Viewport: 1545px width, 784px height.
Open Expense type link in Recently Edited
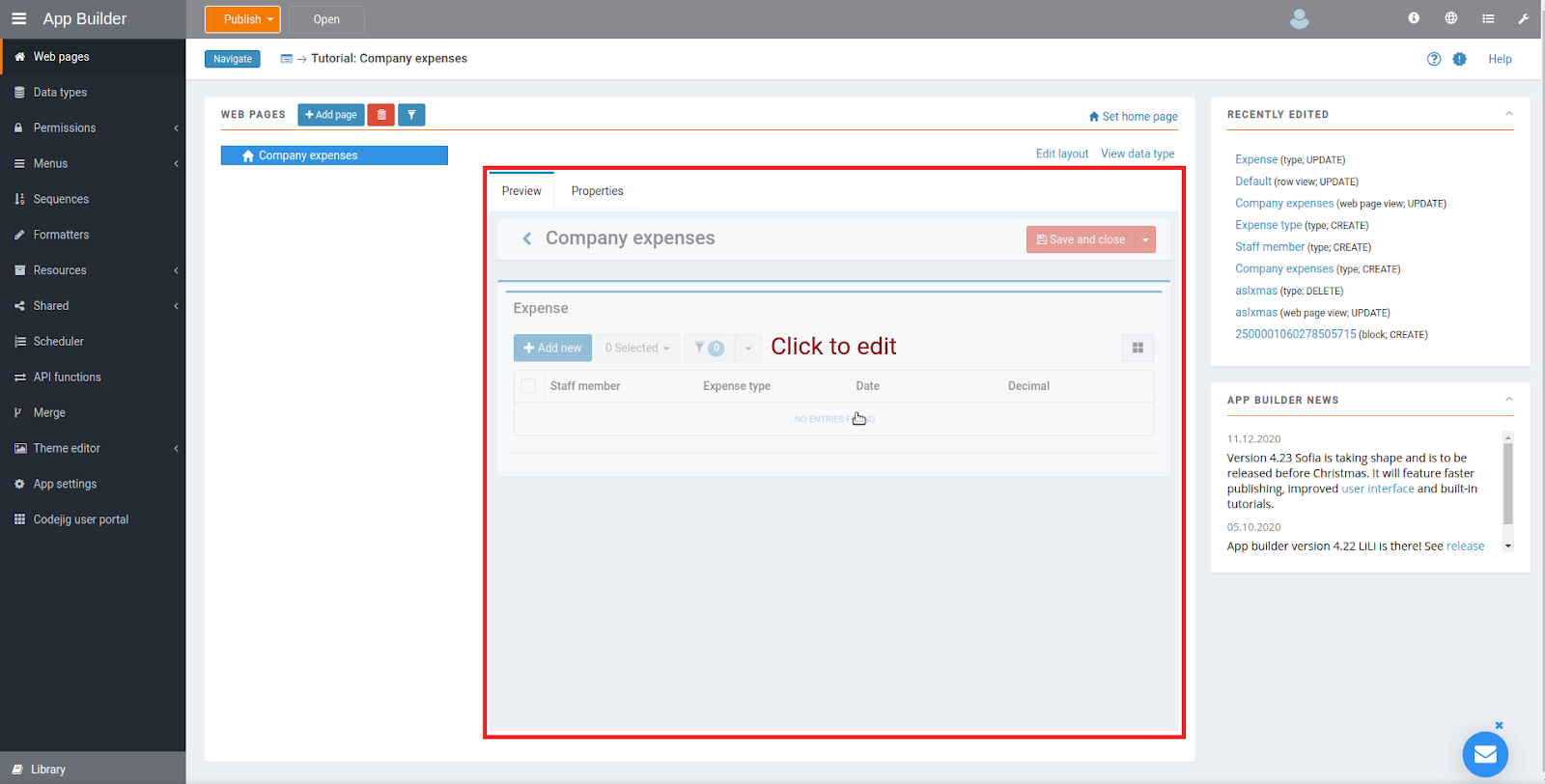tap(1269, 225)
